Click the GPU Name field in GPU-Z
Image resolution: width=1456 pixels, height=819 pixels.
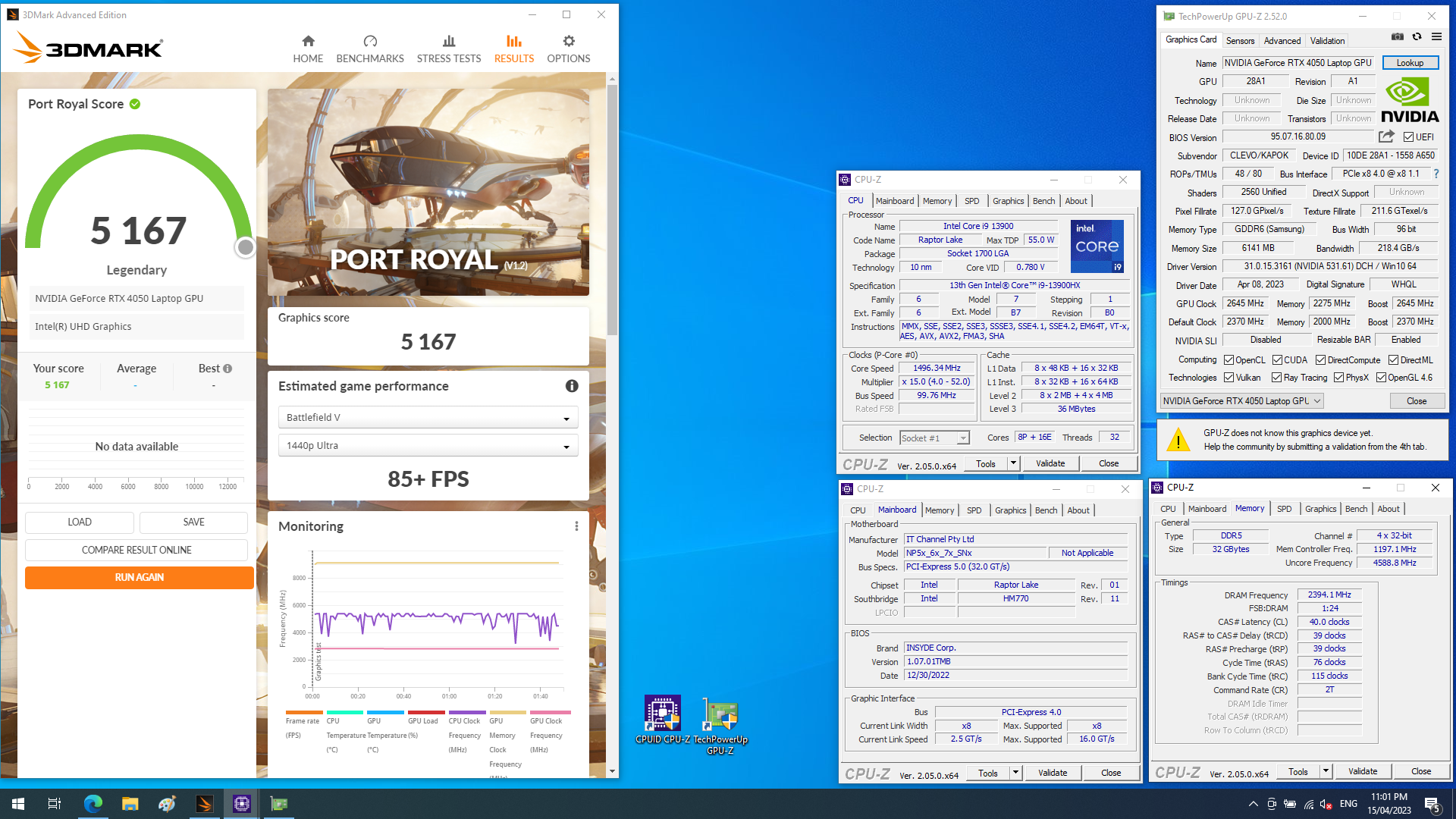coord(1298,63)
